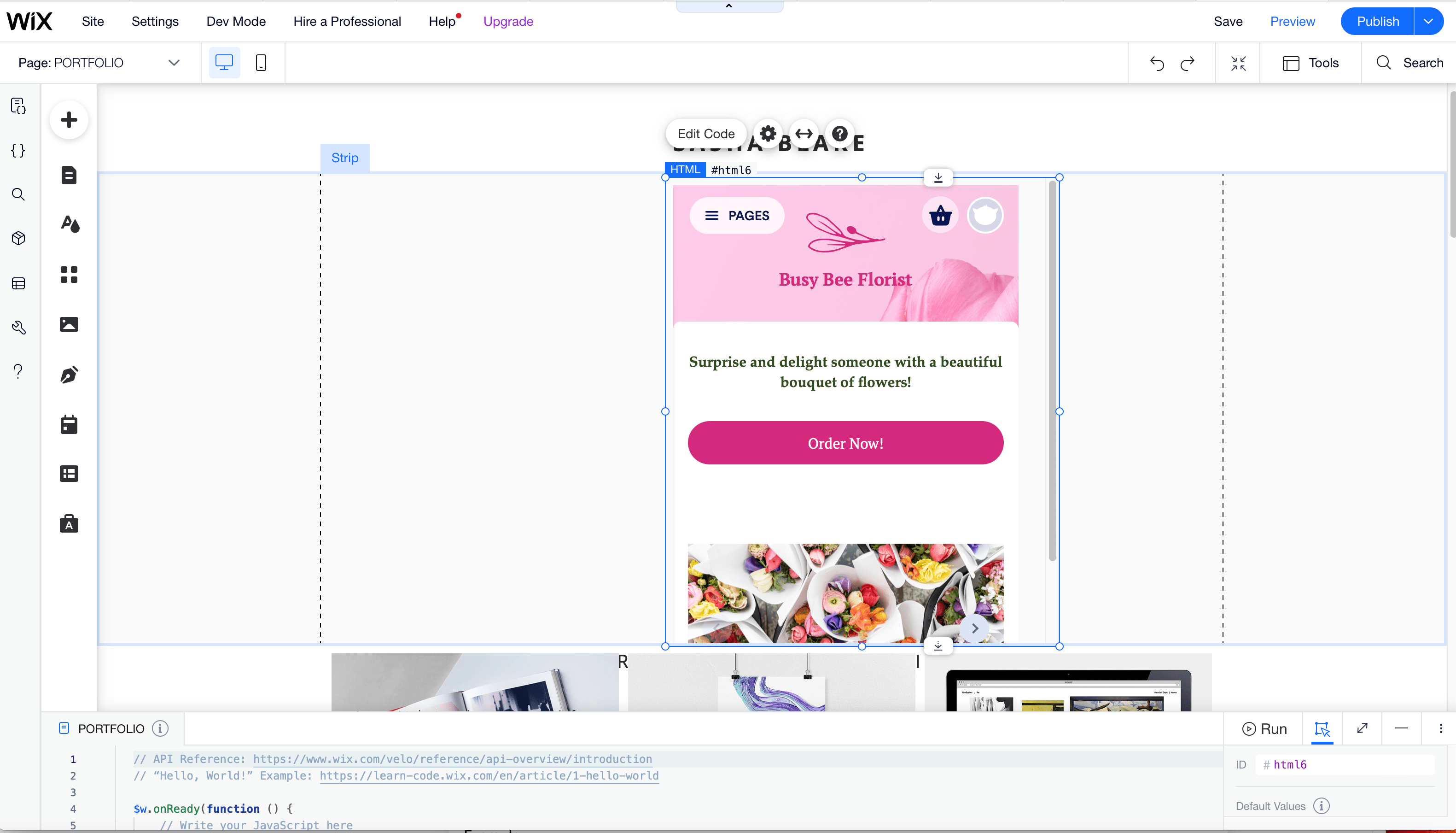
Task: Open the Pages and Menu sidebar icon
Action: coord(69,175)
